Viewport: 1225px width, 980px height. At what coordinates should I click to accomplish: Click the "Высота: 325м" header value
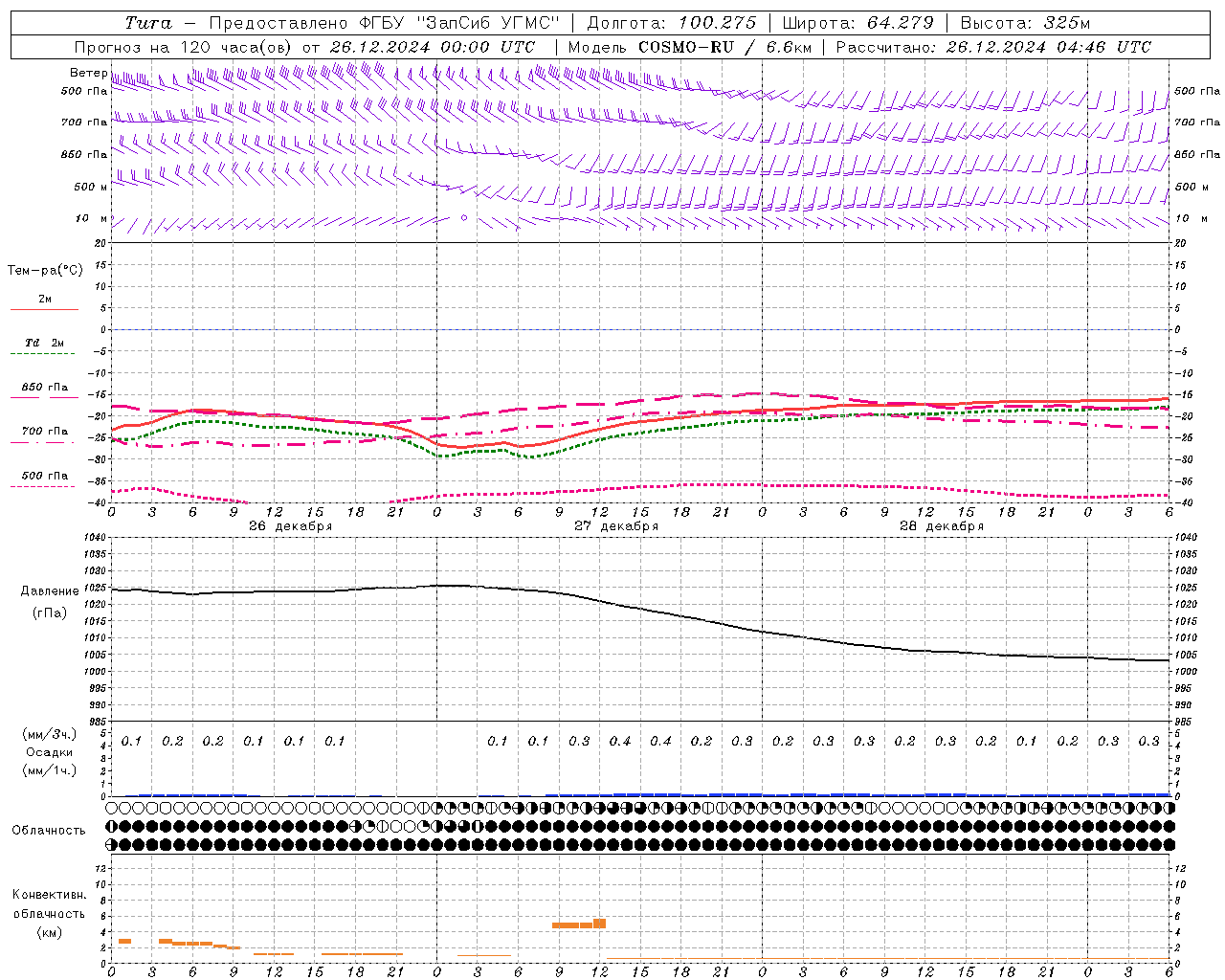tap(1025, 23)
